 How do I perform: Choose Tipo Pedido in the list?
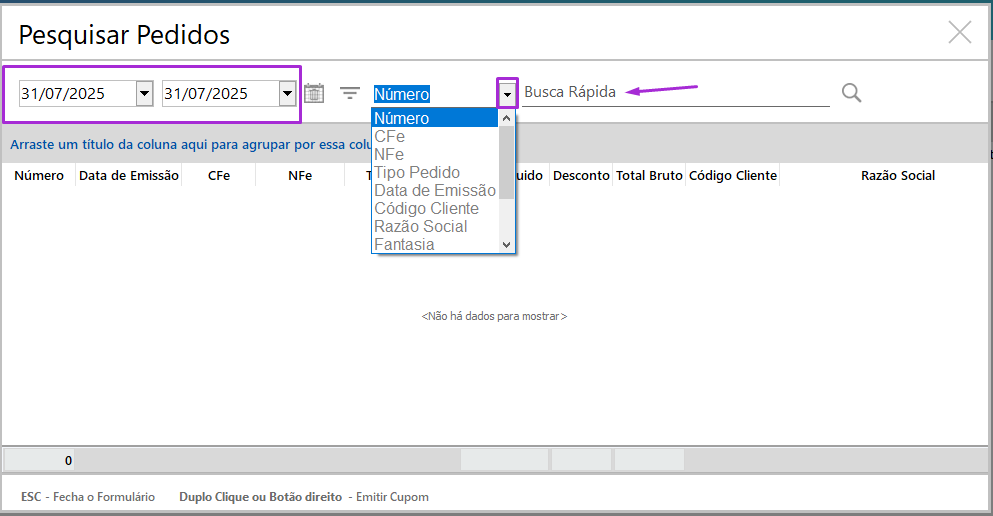tap(417, 172)
